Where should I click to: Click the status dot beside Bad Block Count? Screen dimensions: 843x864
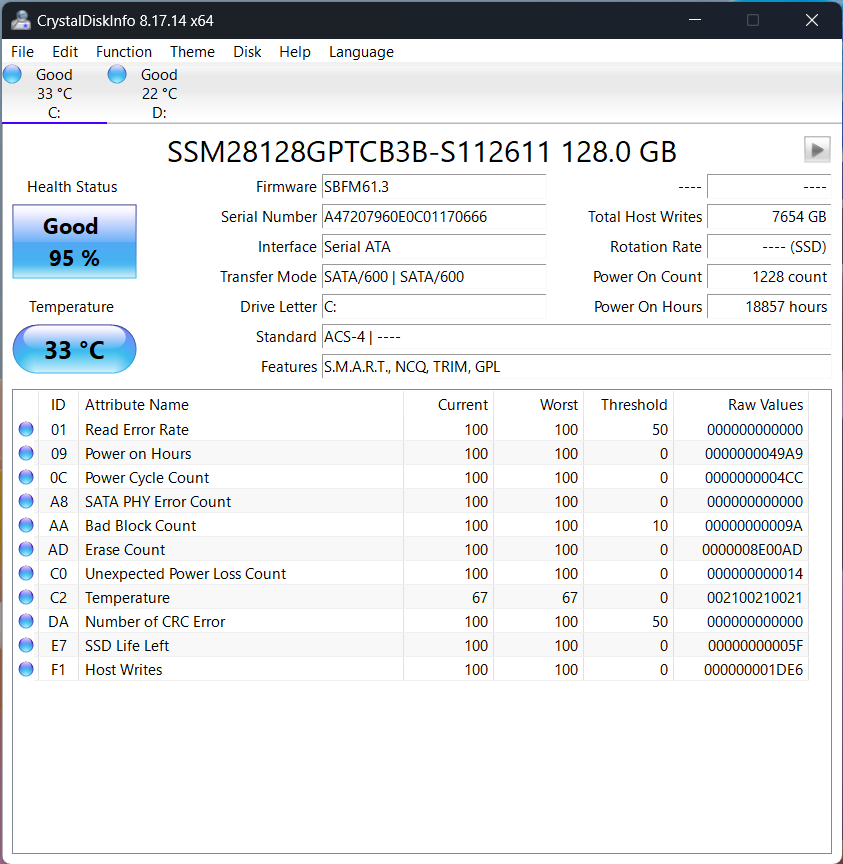coord(25,525)
